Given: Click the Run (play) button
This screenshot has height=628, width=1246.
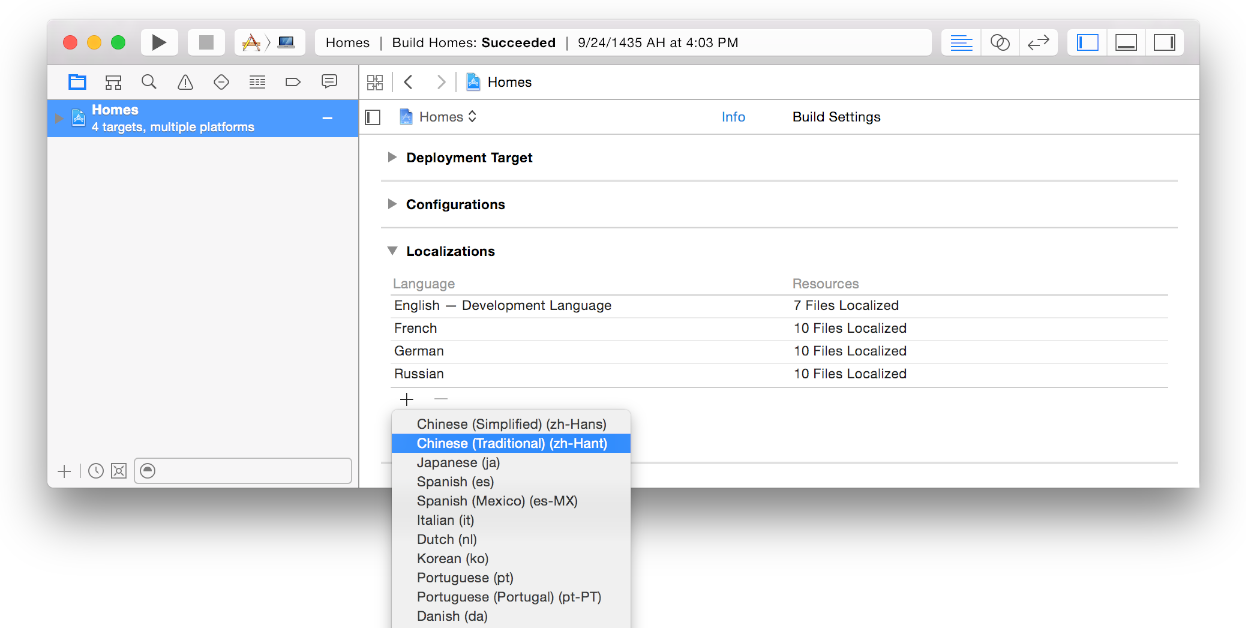Looking at the screenshot, I should click(x=159, y=42).
